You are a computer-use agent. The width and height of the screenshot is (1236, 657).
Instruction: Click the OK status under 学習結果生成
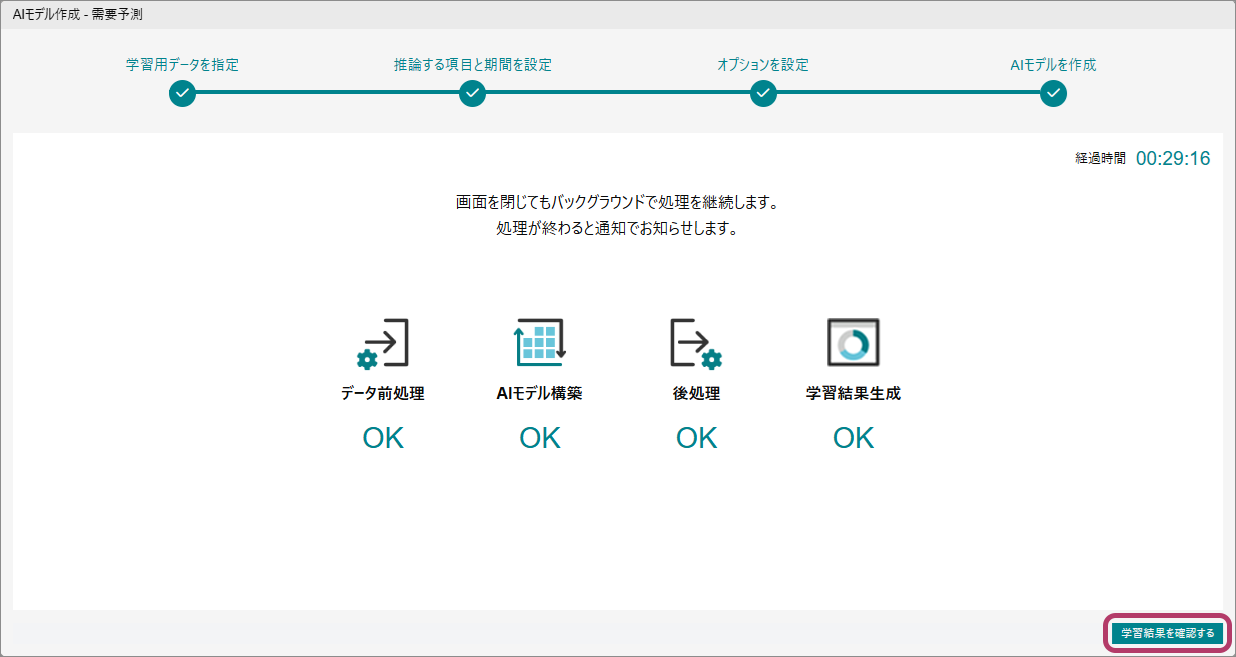(x=853, y=438)
